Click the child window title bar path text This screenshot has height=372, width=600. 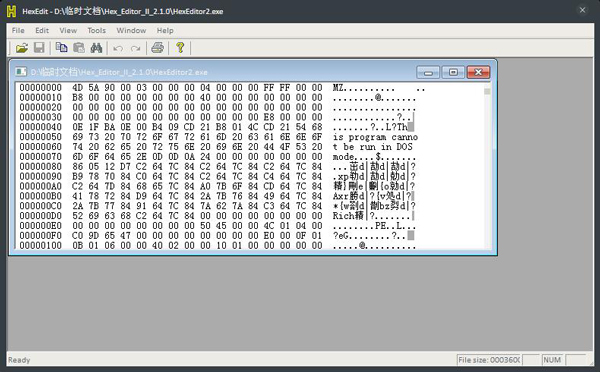pos(119,72)
